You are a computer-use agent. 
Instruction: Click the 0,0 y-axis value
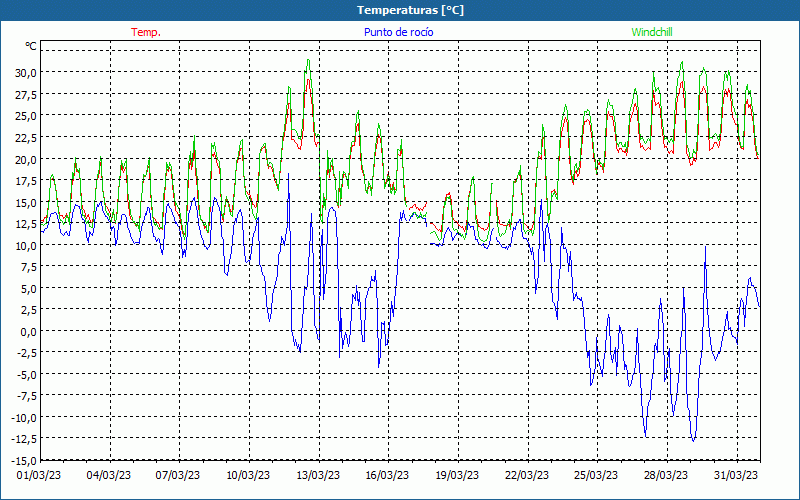tap(28, 332)
